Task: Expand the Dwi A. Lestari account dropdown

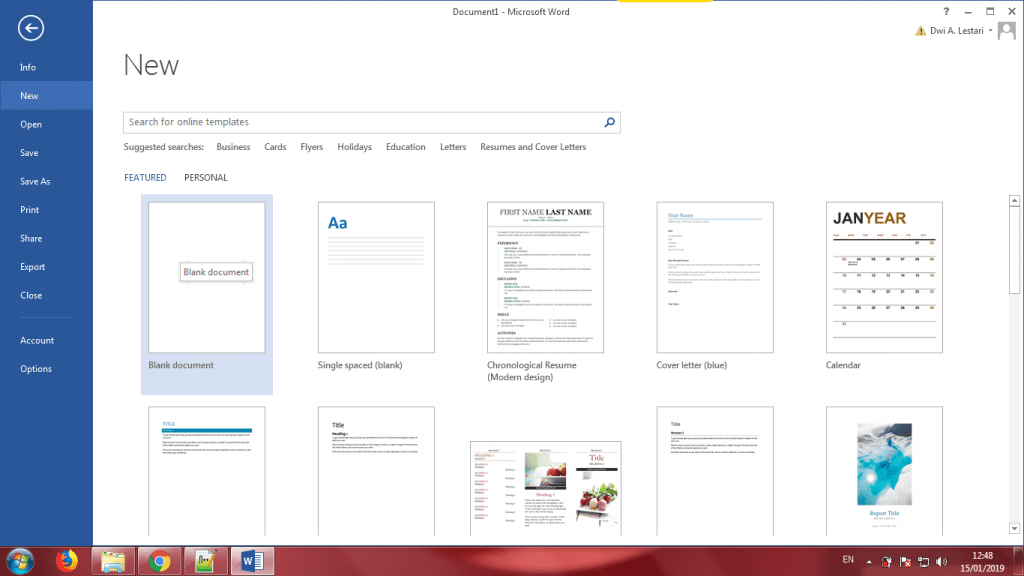Action: click(x=990, y=31)
